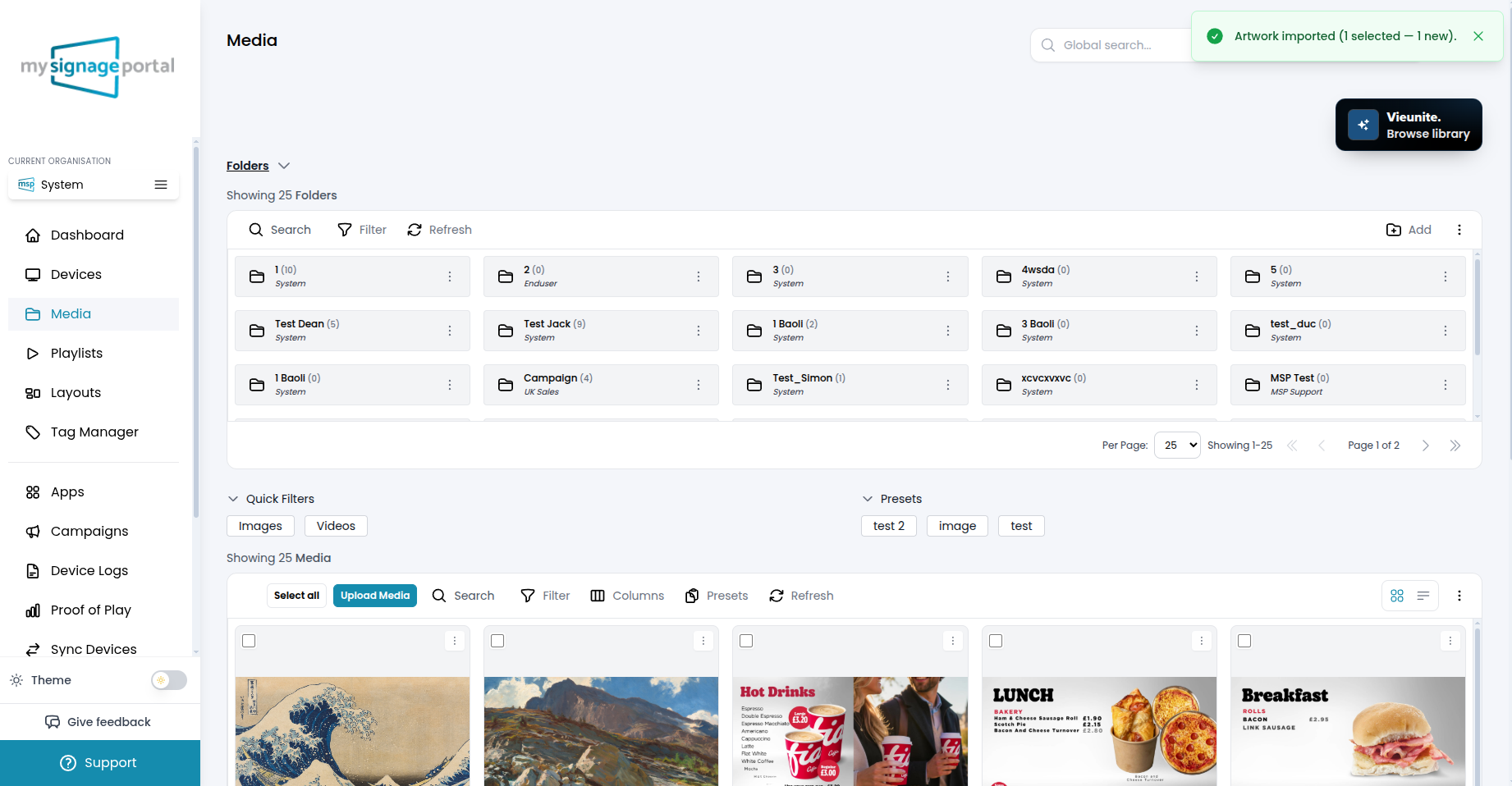Viewport: 1512px width, 786px height.
Task: Open three-dot menu in folders toolbar
Action: 1459,230
